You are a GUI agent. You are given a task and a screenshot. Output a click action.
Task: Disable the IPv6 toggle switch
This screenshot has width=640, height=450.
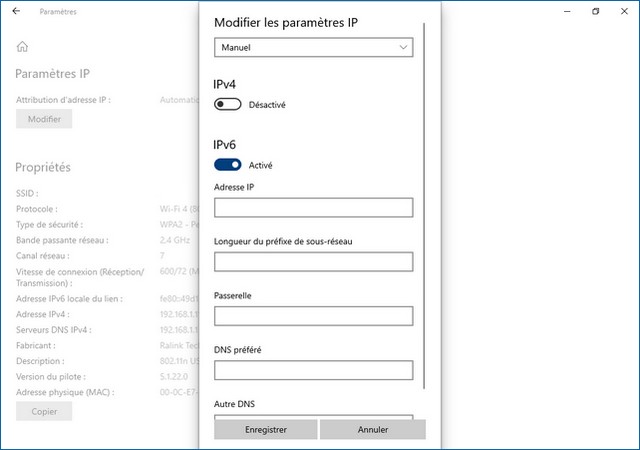pyautogui.click(x=228, y=165)
